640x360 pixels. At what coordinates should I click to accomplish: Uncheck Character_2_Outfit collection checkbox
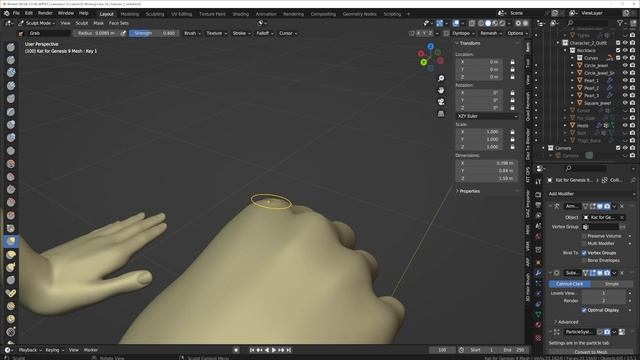pos(618,43)
